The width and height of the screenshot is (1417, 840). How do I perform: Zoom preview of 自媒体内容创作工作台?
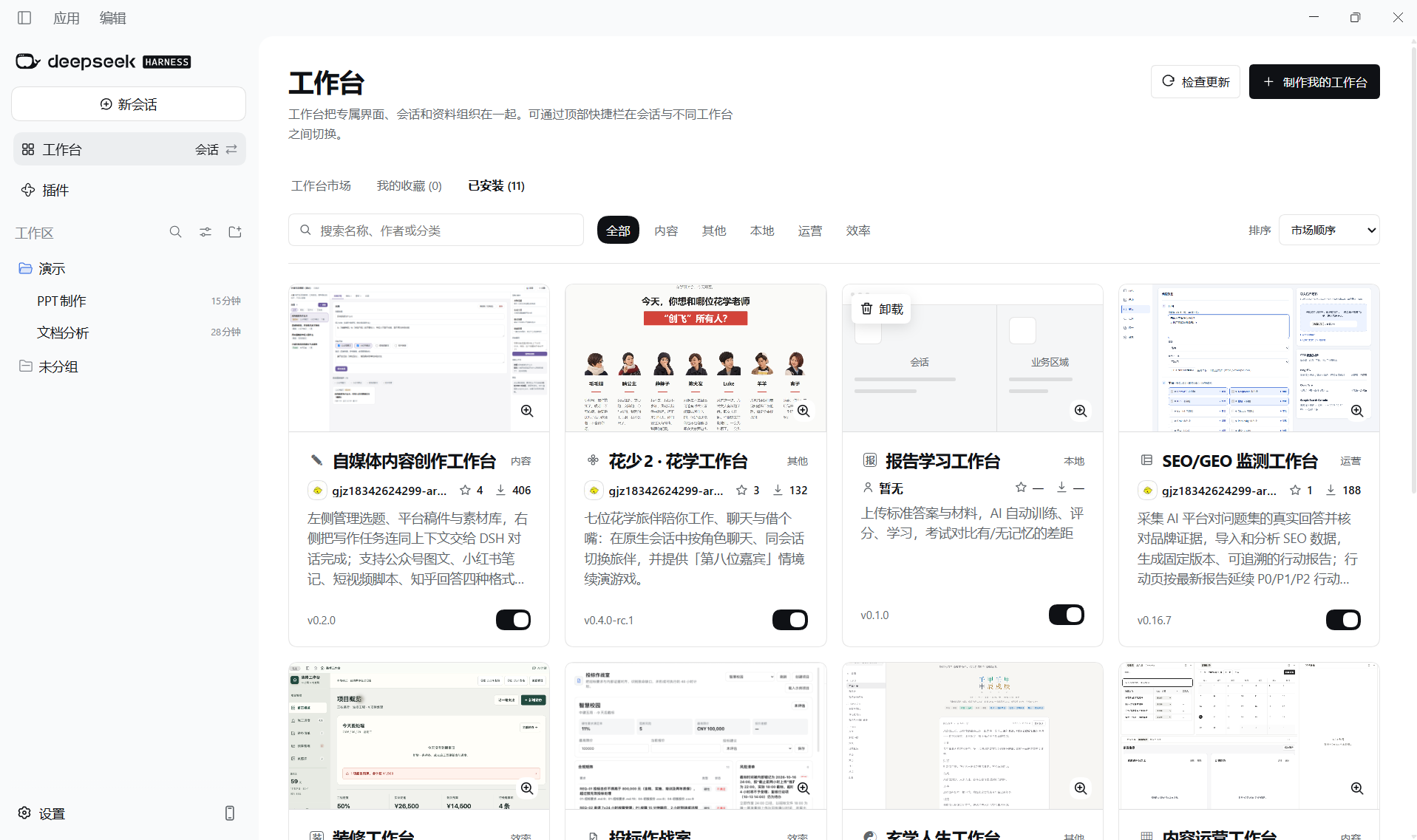[x=527, y=411]
